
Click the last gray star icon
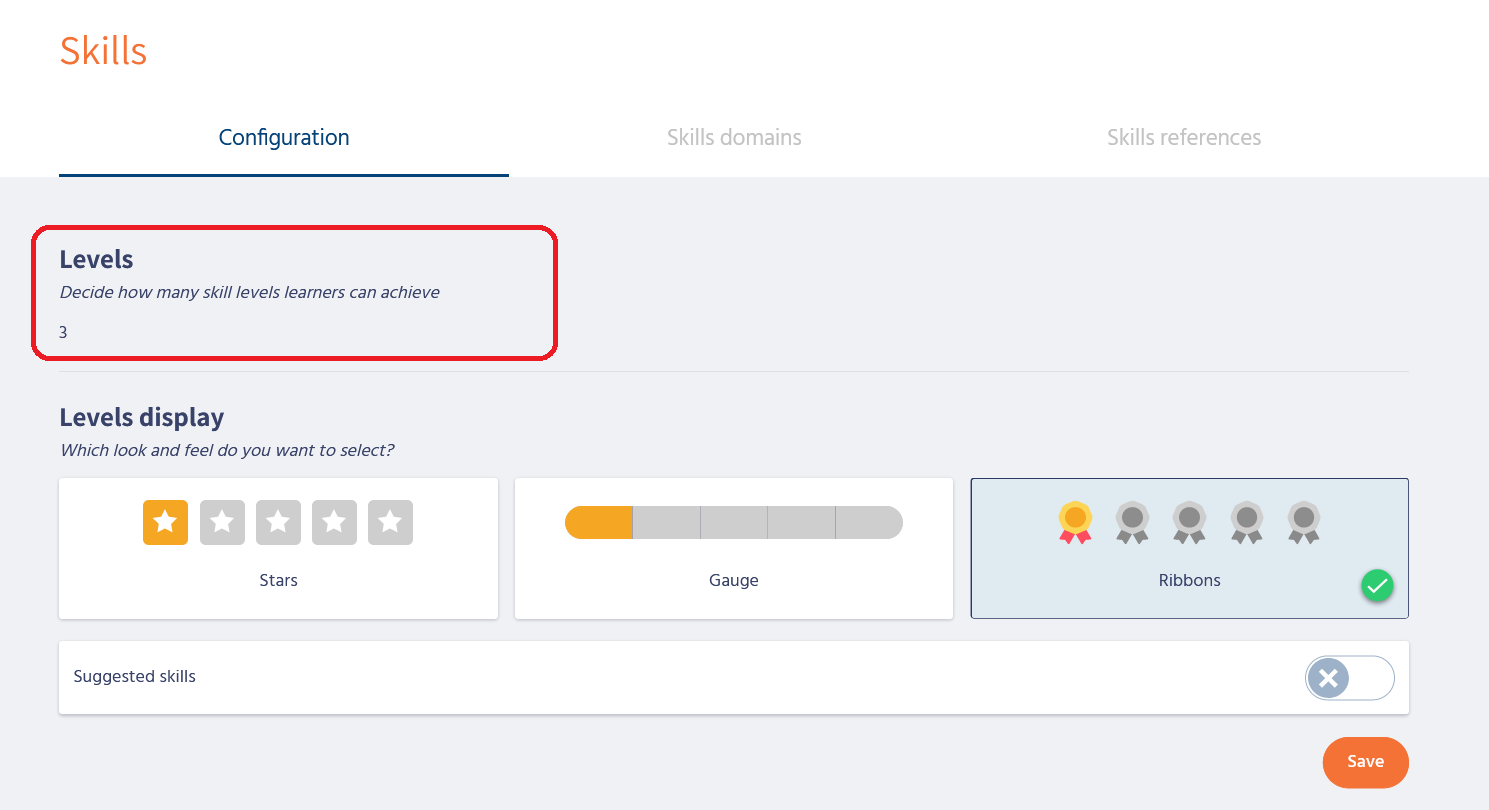coord(390,522)
